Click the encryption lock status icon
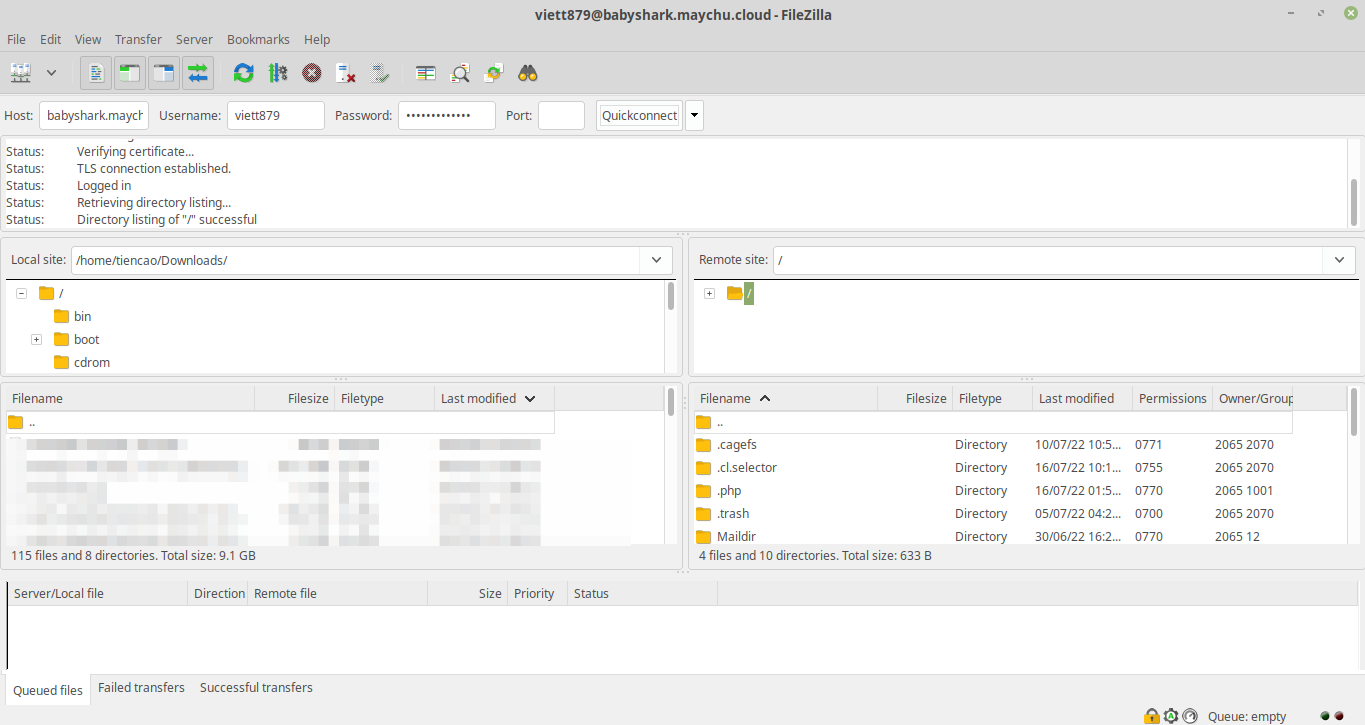The image size is (1365, 725). [x=1151, y=716]
